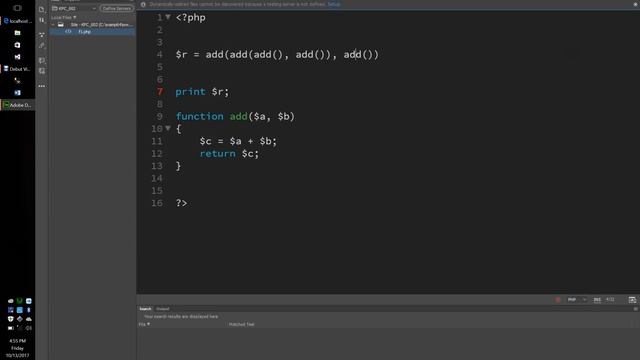Click the Open Documents icon in Dreamweaver toolbar
Screen dimensions: 640x360
click(x=42, y=9)
